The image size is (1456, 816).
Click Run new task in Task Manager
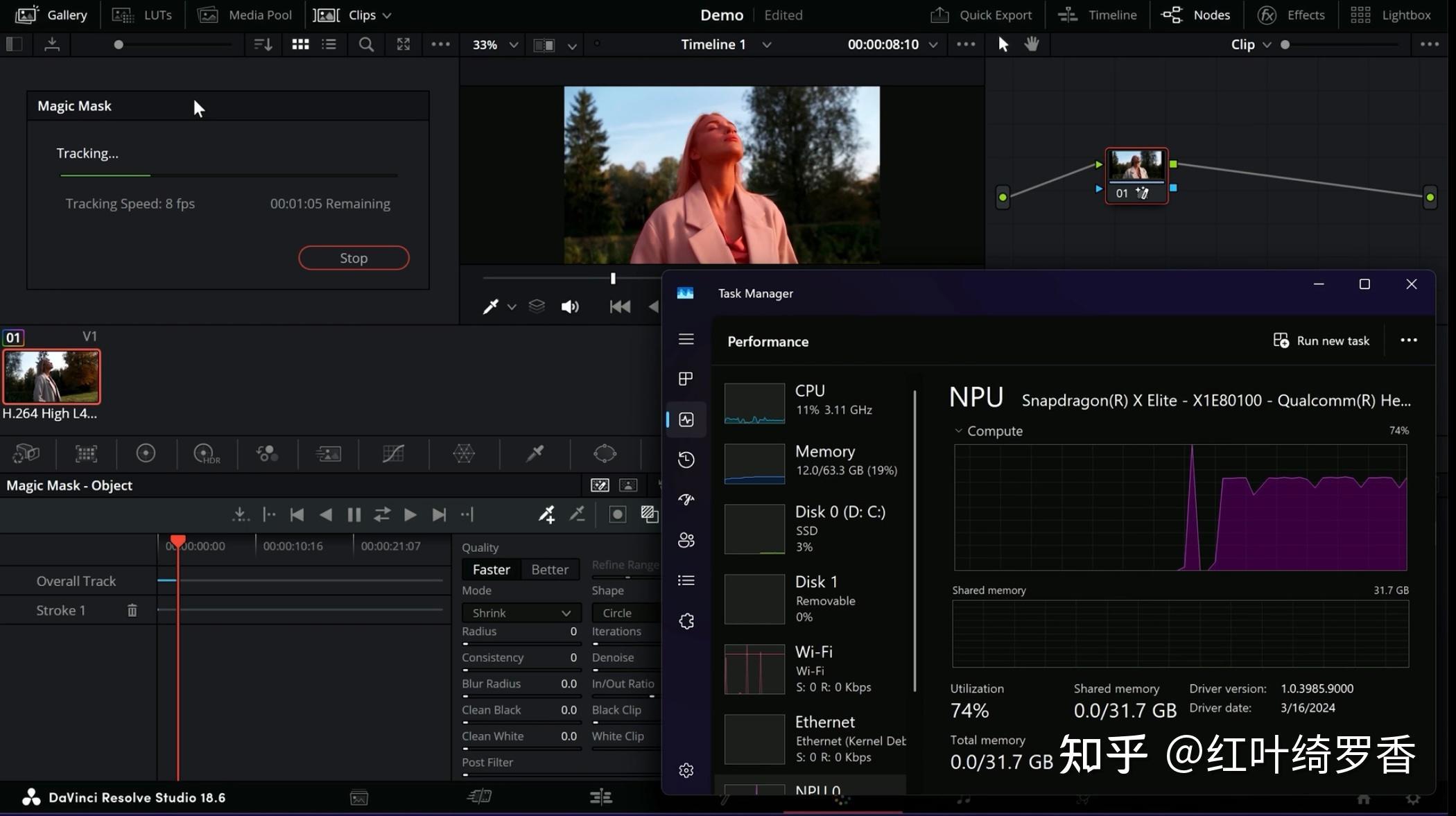tap(1321, 340)
